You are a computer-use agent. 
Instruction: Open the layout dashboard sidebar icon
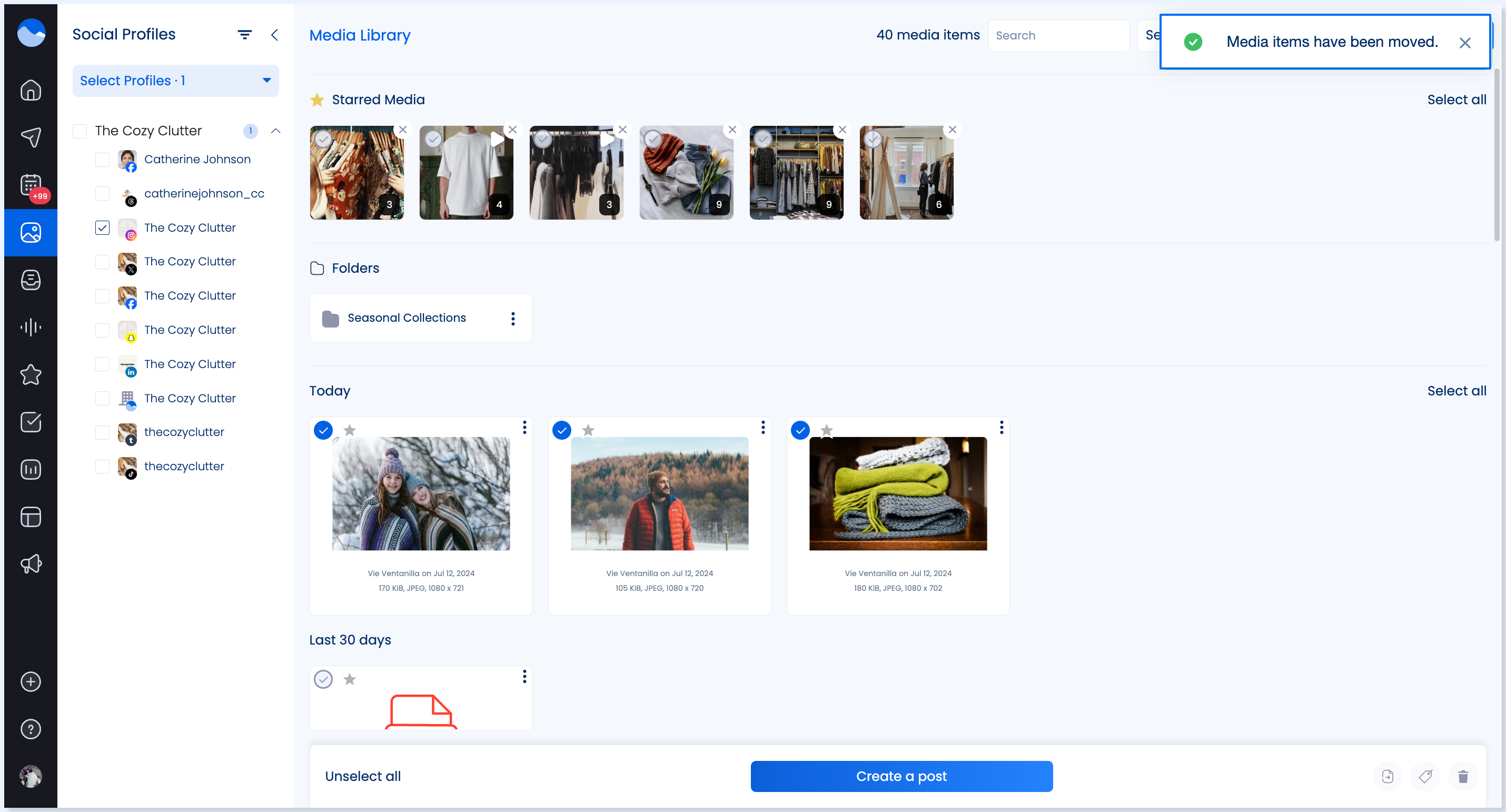[x=31, y=517]
